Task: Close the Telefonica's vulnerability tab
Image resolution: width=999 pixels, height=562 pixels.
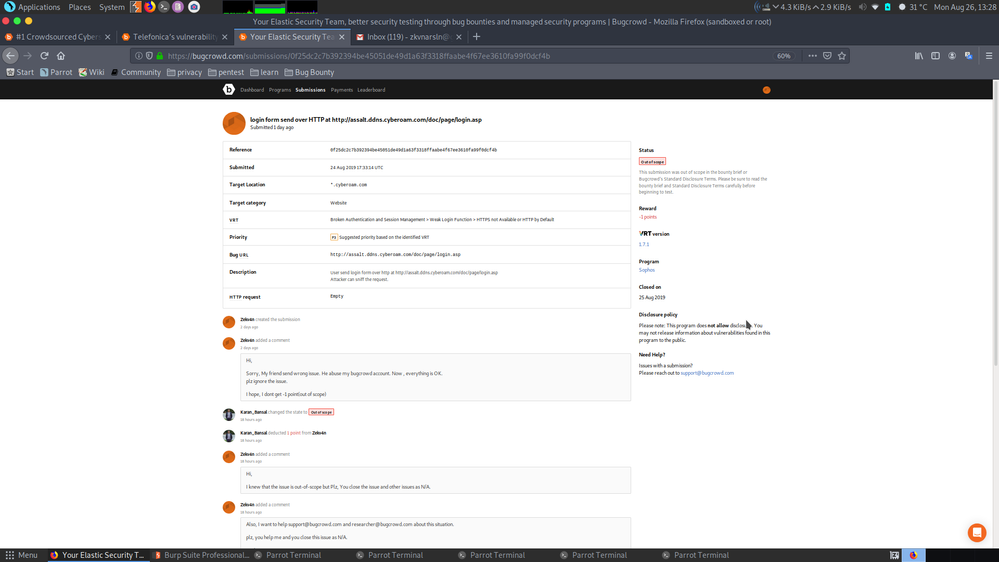Action: (x=224, y=37)
